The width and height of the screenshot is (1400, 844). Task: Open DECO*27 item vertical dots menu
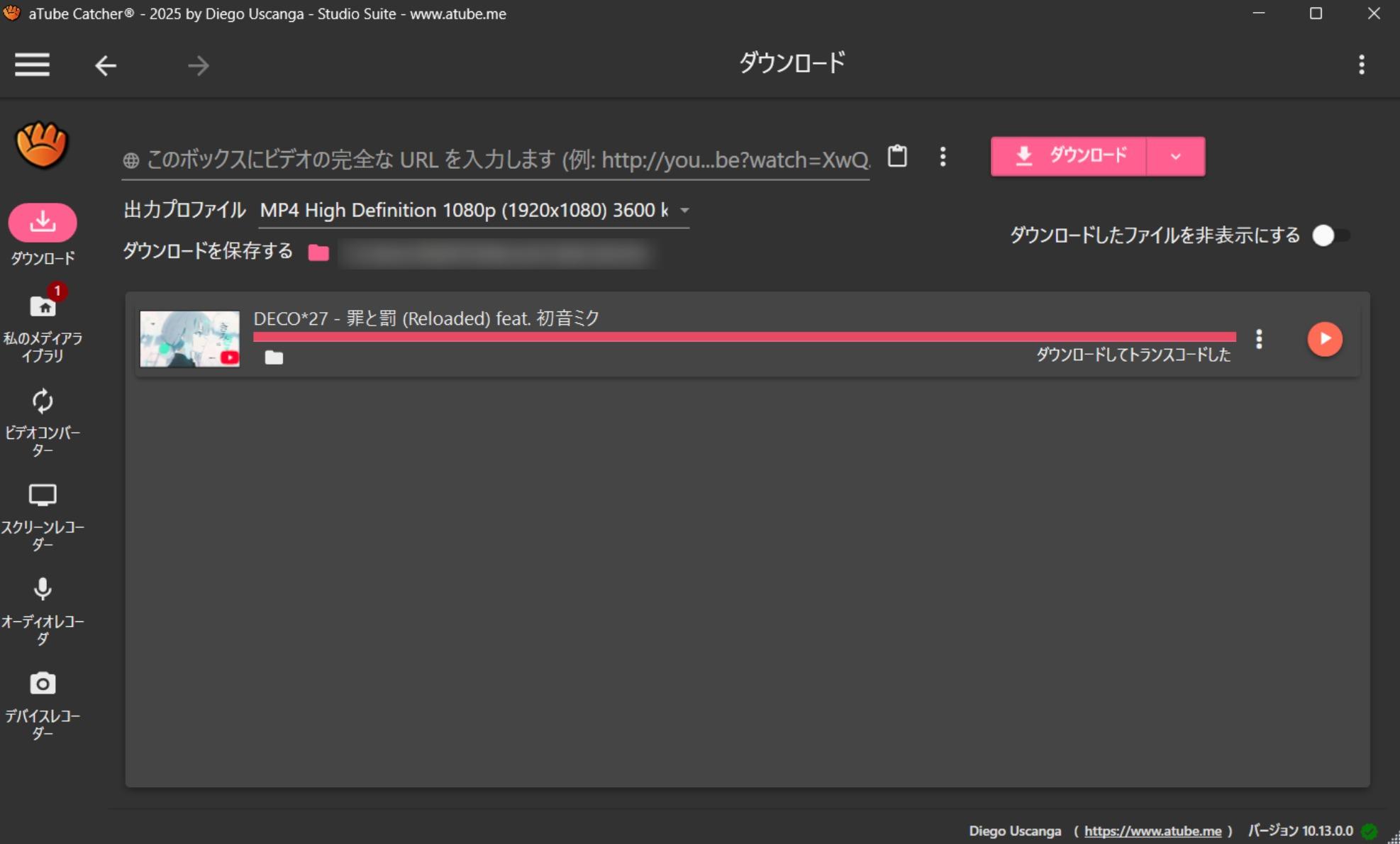pyautogui.click(x=1259, y=339)
